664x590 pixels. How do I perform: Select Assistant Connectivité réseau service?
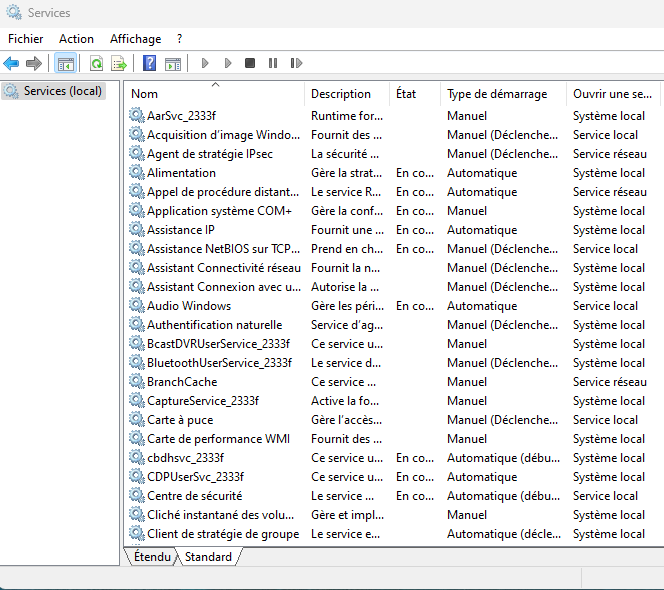224,268
